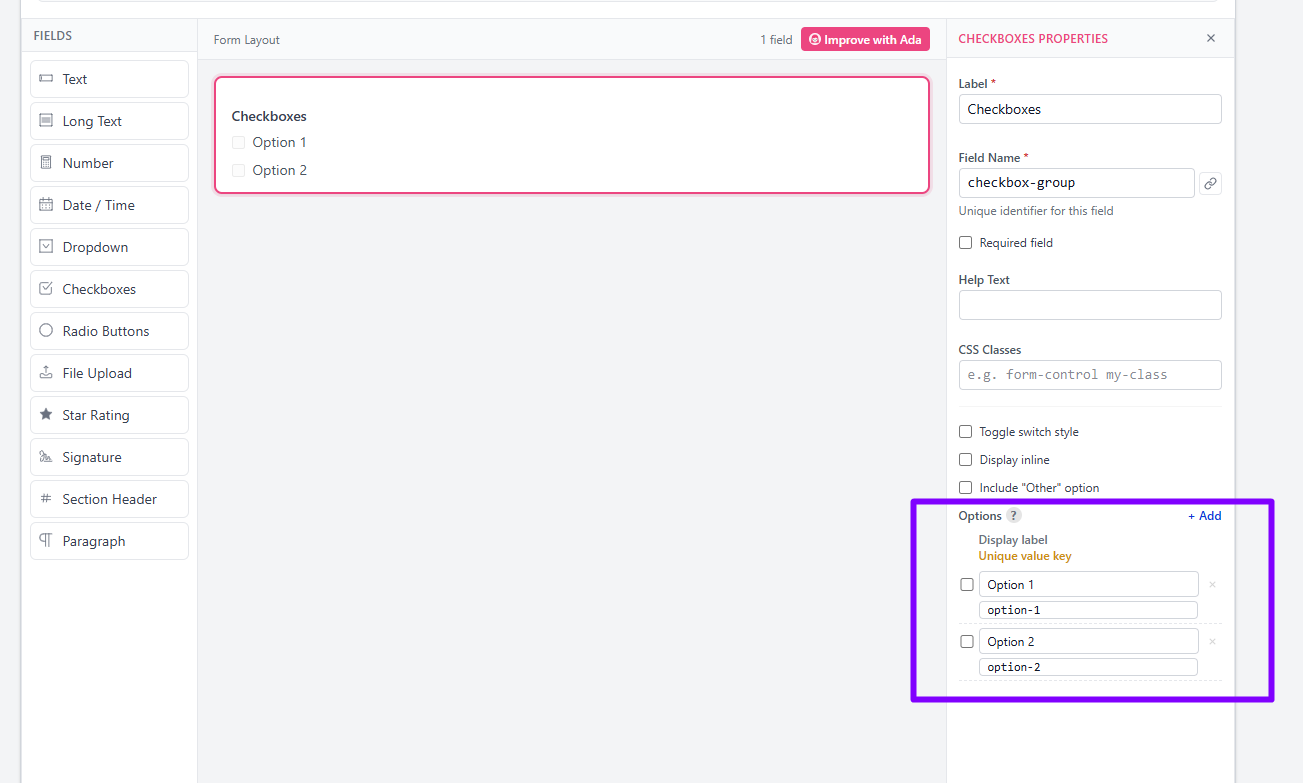
Task: Select the Radio Buttons field type
Action: coord(109,331)
